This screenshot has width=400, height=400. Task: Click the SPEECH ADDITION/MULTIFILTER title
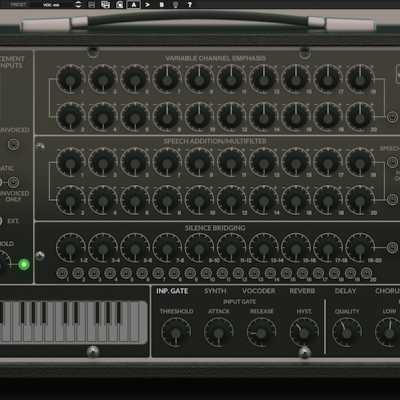click(x=215, y=141)
